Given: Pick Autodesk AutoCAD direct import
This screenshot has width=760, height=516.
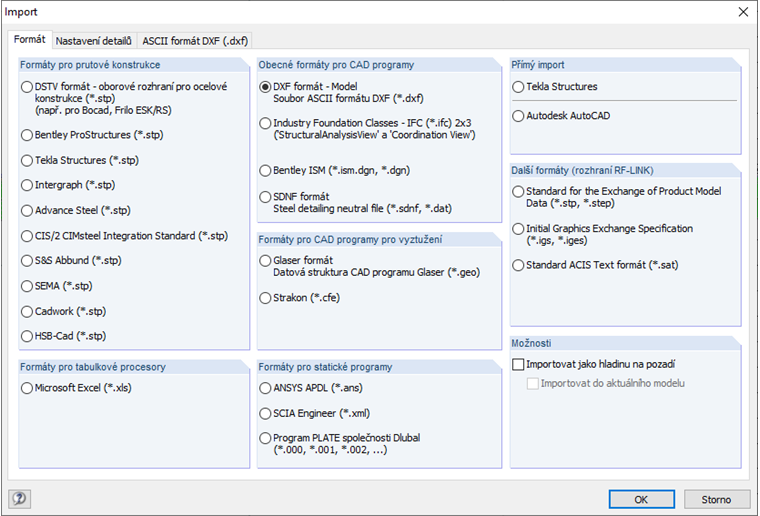Looking at the screenshot, I should click(x=518, y=116).
